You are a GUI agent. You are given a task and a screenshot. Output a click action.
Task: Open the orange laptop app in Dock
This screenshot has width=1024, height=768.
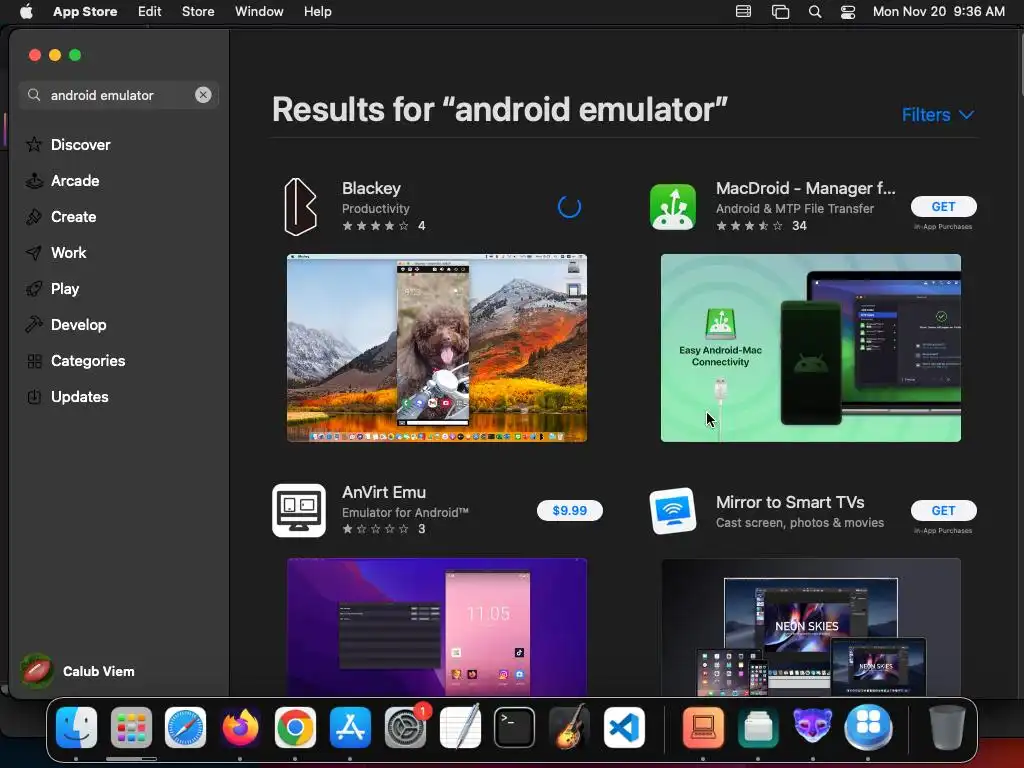703,728
